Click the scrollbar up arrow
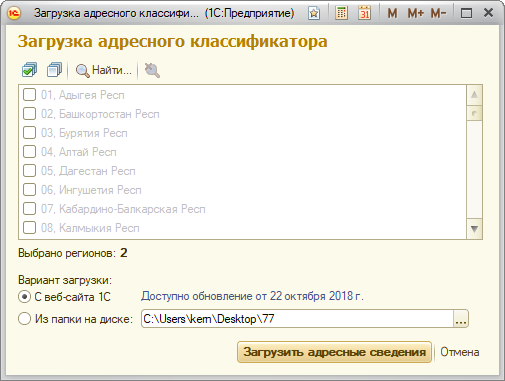This screenshot has height=381, width=505. pyautogui.click(x=474, y=95)
